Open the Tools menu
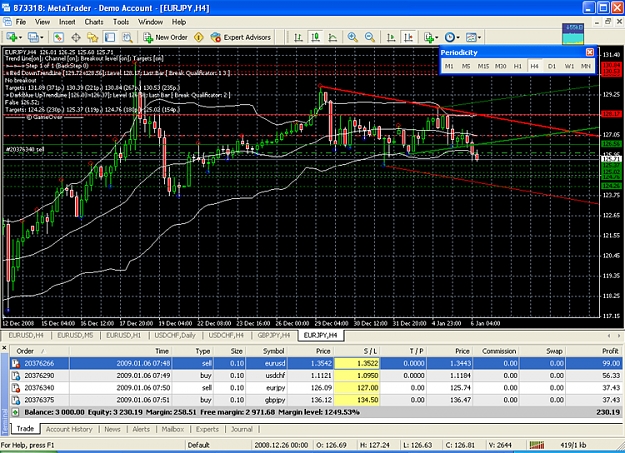Image resolution: width=625 pixels, height=453 pixels. (121, 22)
